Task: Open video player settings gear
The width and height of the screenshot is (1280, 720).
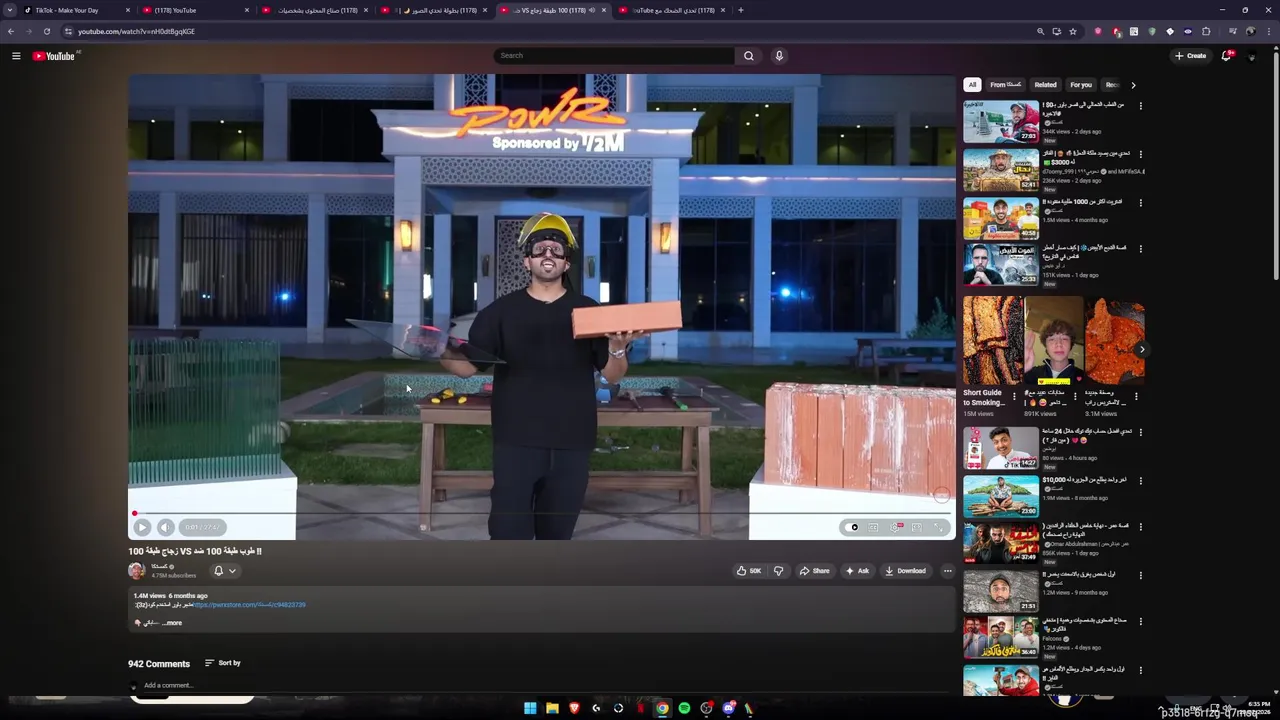Action: tap(895, 527)
